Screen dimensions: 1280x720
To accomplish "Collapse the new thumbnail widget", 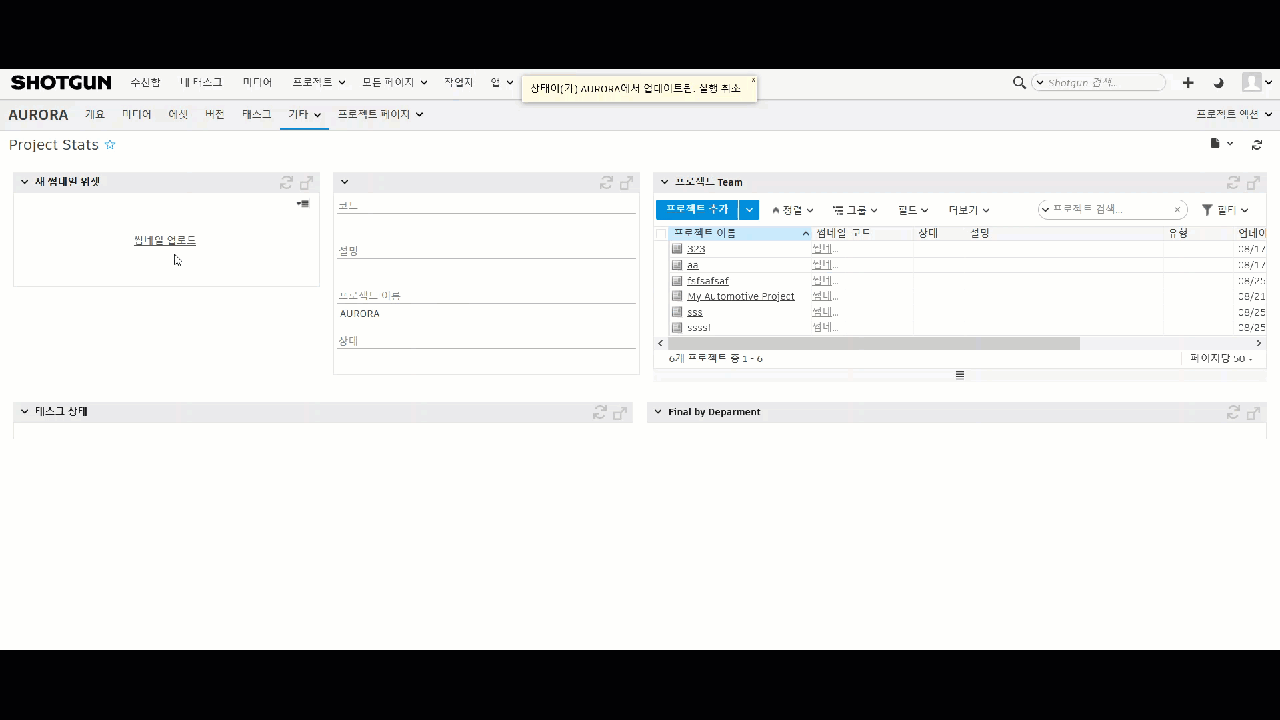I will coord(25,182).
